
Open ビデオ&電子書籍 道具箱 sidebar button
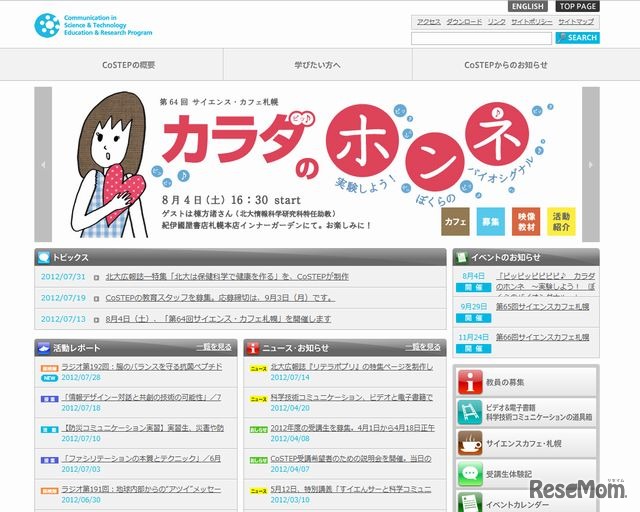526,412
